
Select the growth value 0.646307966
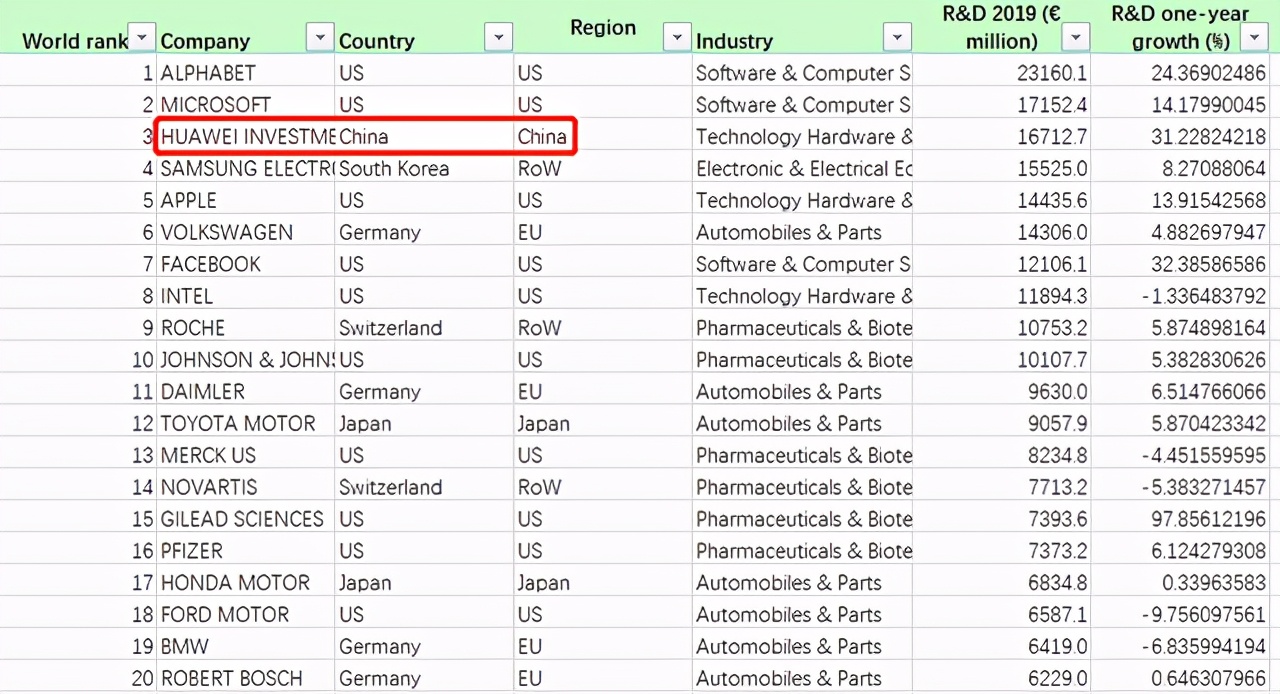1181,679
